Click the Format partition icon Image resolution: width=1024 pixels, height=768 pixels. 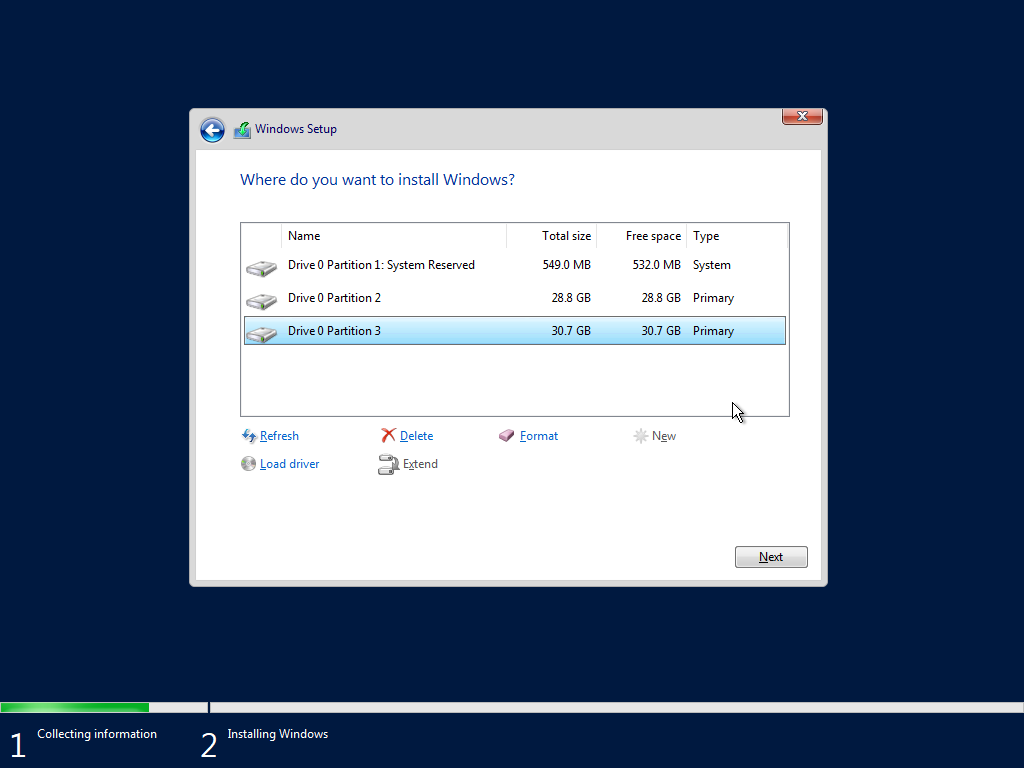click(x=504, y=435)
